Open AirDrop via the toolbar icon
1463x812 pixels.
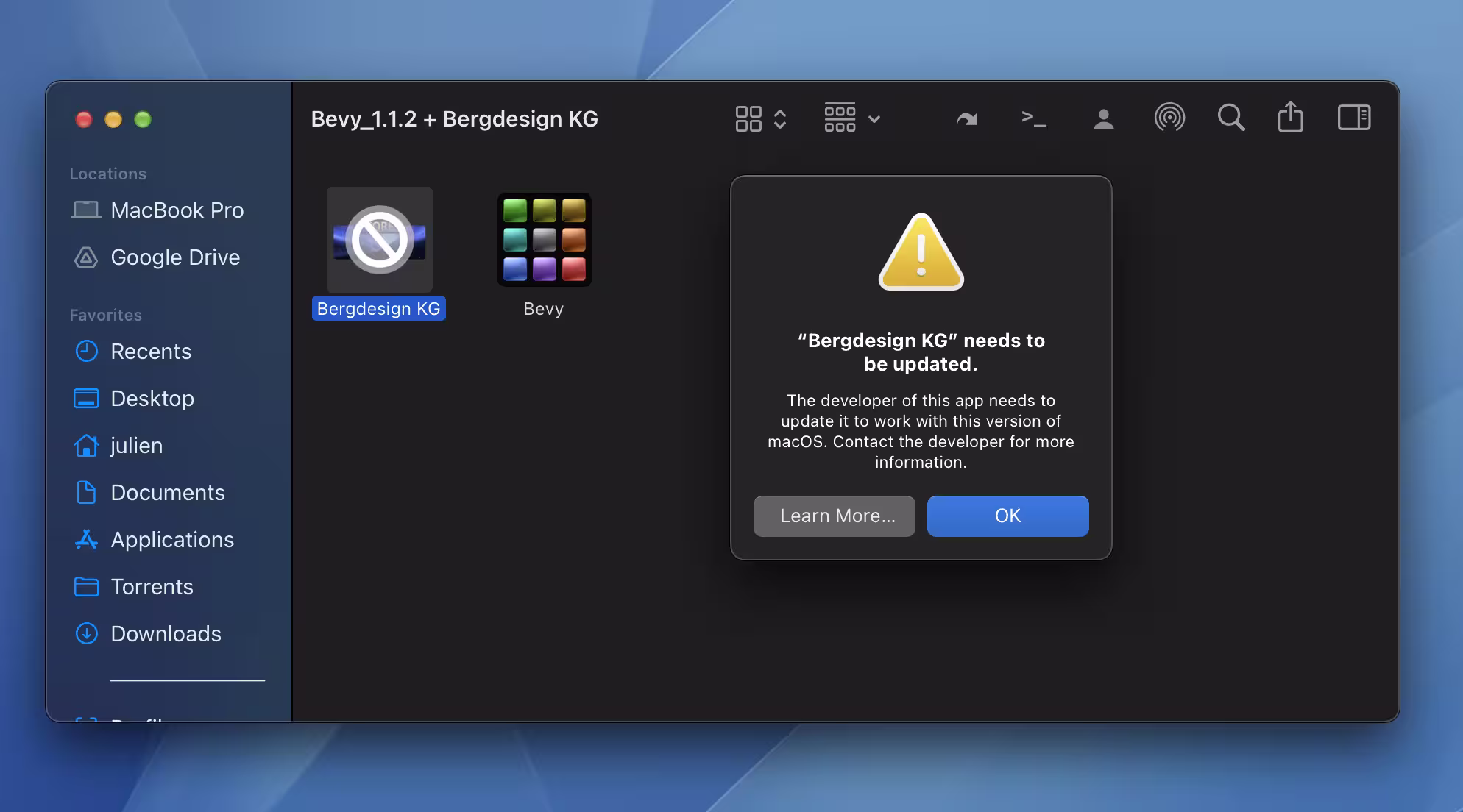point(1169,118)
